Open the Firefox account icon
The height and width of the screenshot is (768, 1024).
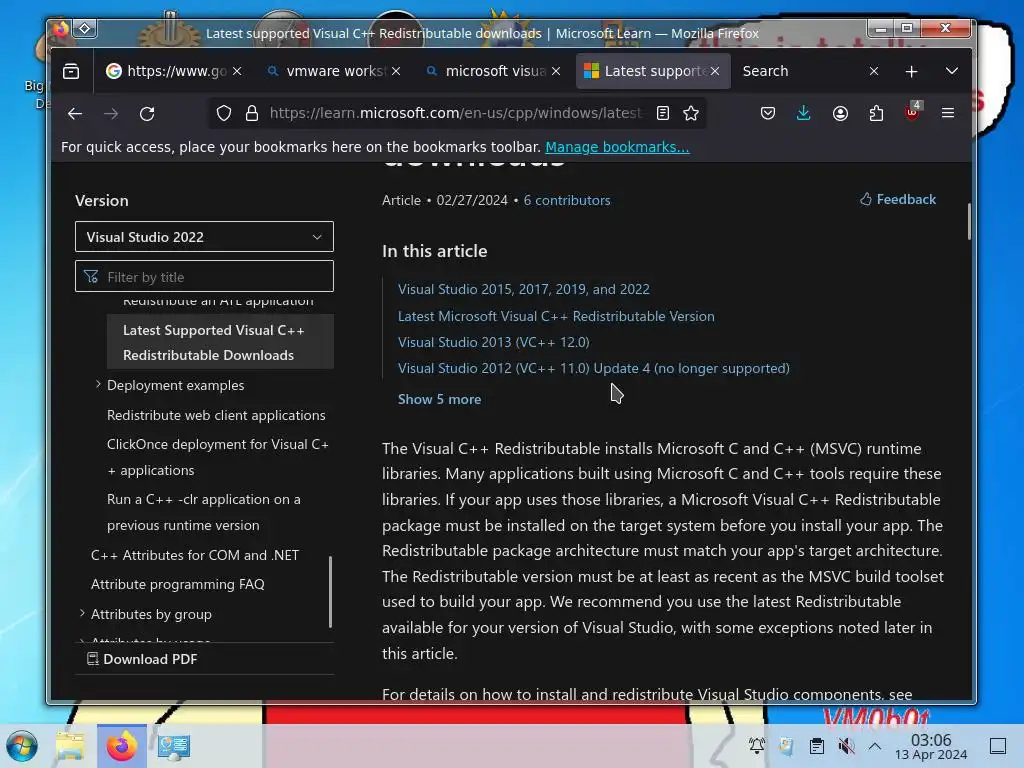(840, 113)
